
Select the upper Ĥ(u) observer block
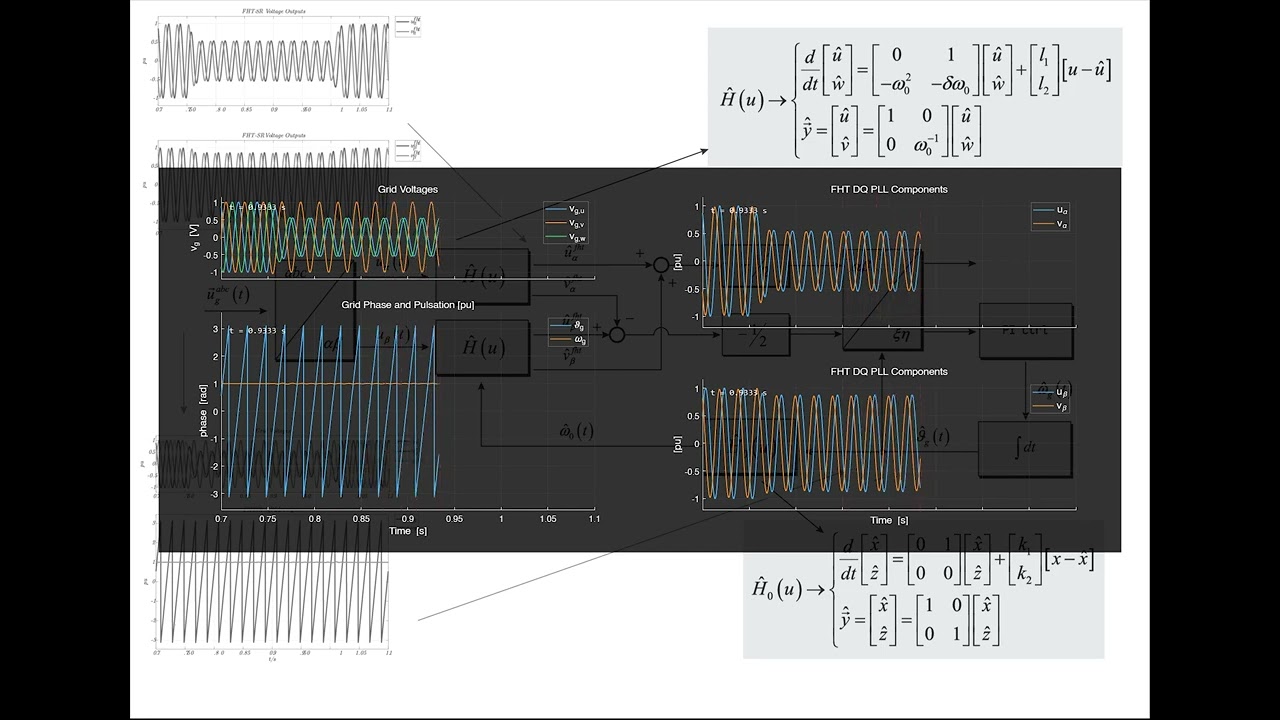[x=484, y=270]
